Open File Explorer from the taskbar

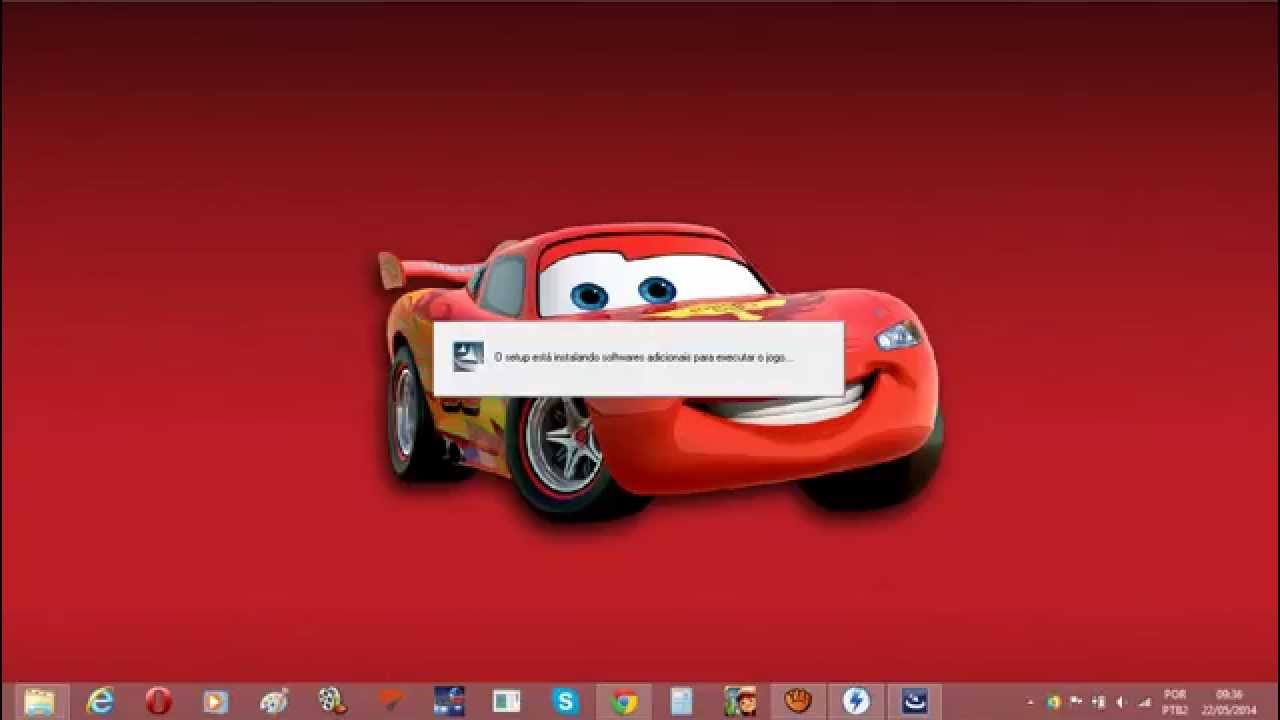[x=40, y=701]
